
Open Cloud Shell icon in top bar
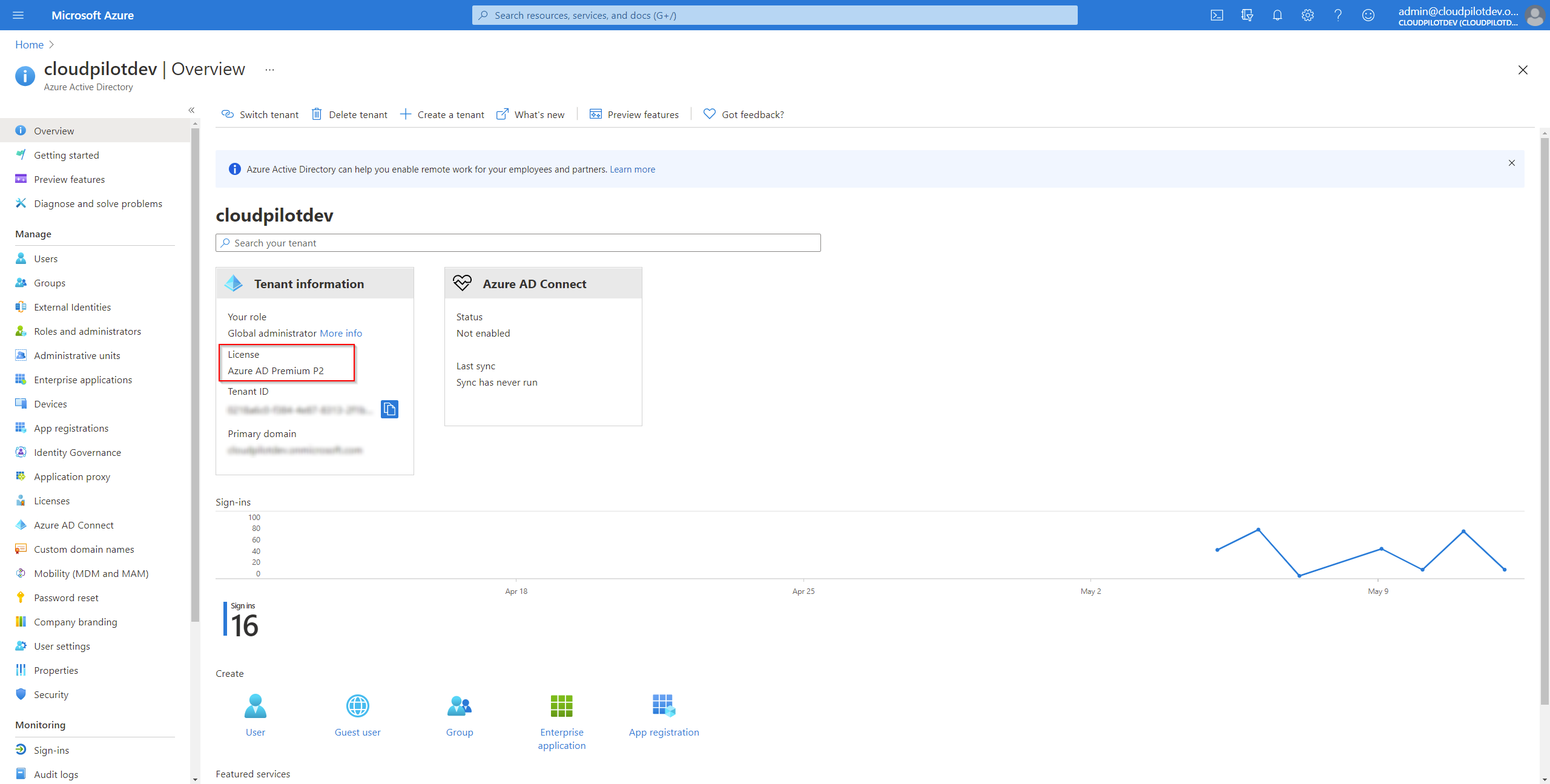click(x=1216, y=15)
